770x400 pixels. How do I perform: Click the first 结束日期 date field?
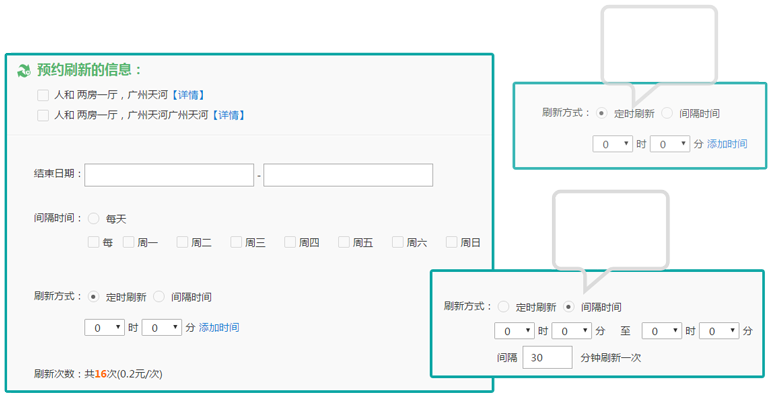(x=169, y=175)
